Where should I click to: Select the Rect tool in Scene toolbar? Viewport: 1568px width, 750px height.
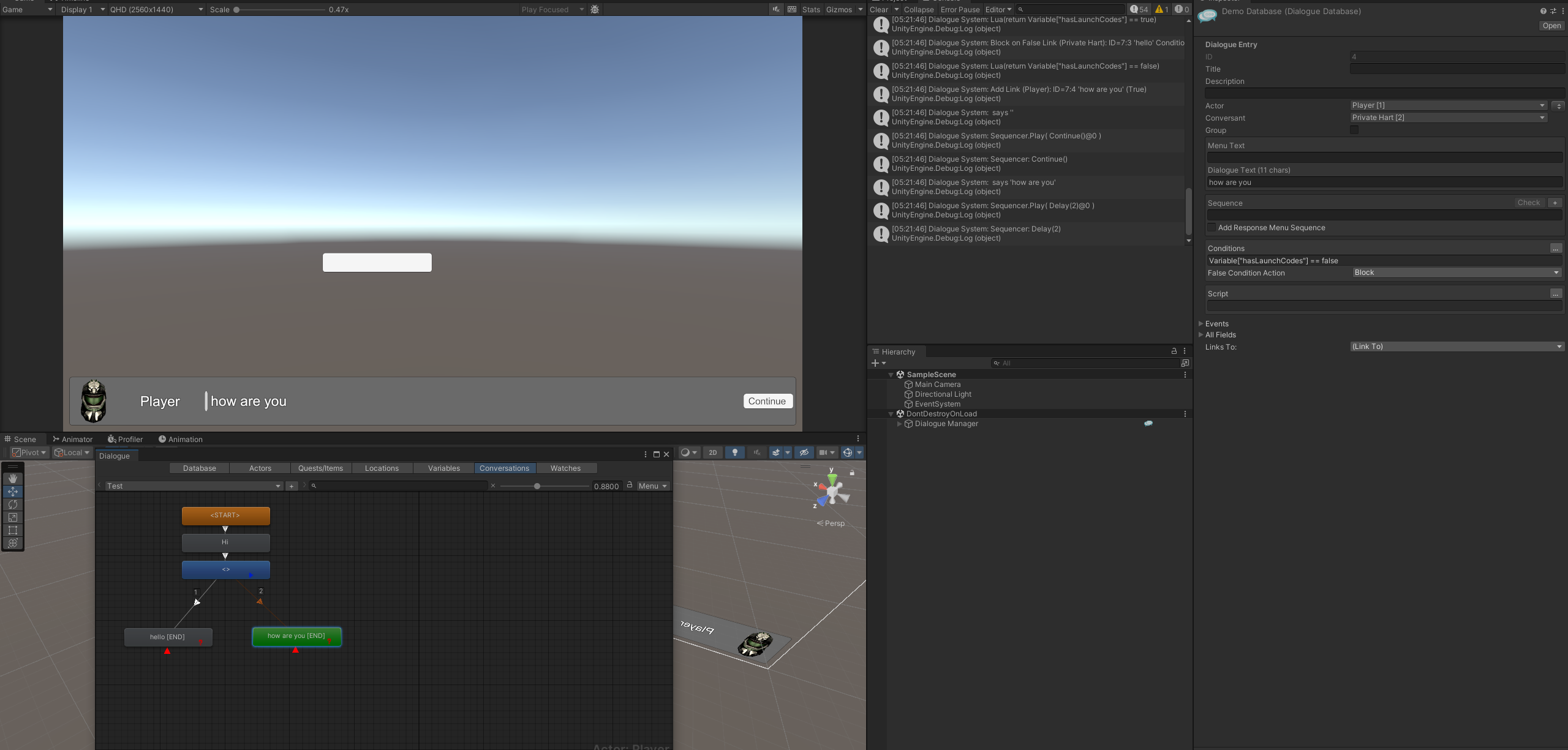pos(13,530)
